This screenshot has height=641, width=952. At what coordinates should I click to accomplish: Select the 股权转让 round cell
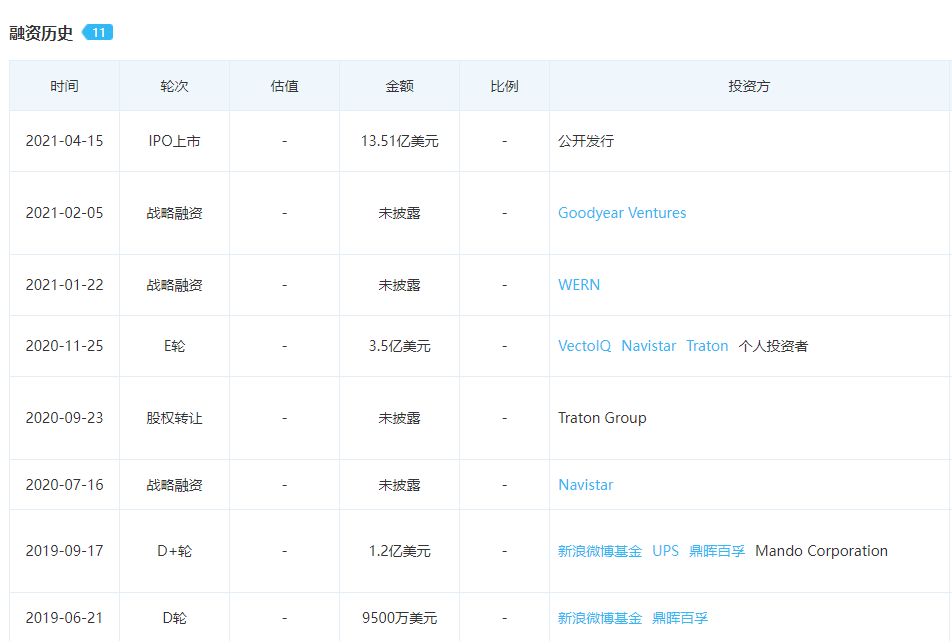pyautogui.click(x=174, y=418)
